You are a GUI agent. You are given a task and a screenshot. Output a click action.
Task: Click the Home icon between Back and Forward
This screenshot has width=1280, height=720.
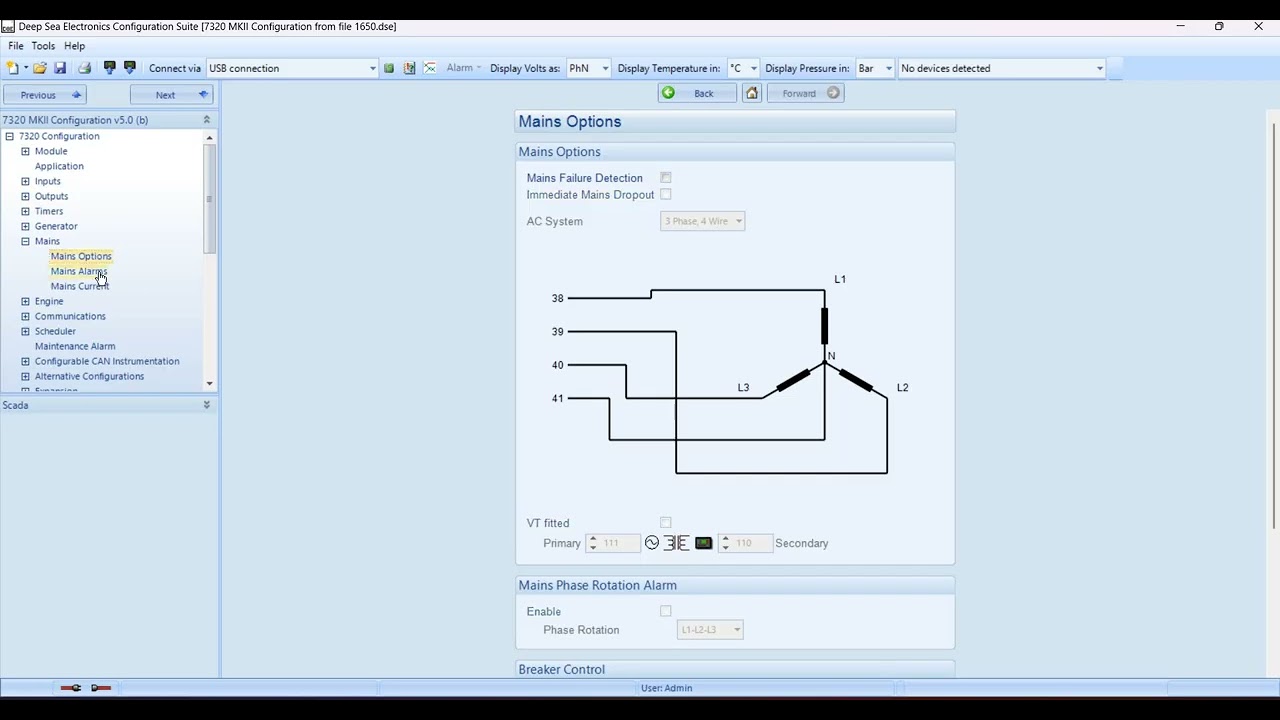752,93
